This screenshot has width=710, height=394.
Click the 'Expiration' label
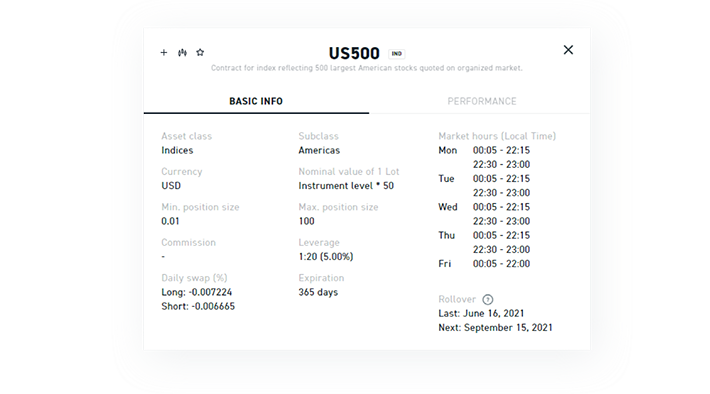pyautogui.click(x=321, y=278)
